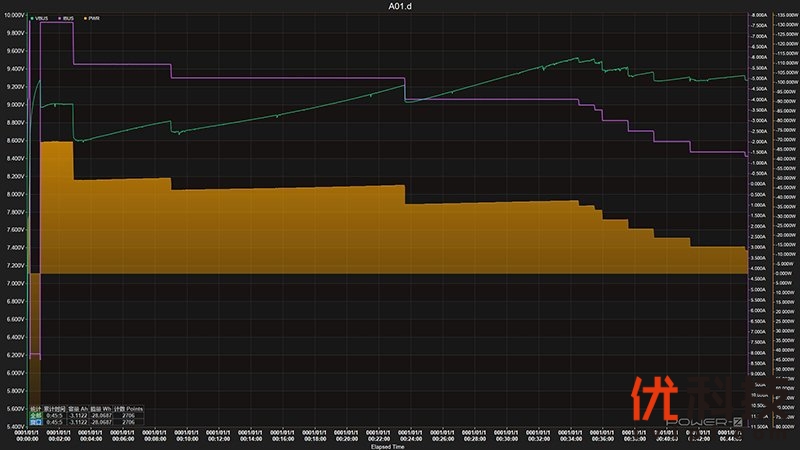Click the 10.000V label on voltage axis
Image resolution: width=800 pixels, height=450 pixels.
14,15
